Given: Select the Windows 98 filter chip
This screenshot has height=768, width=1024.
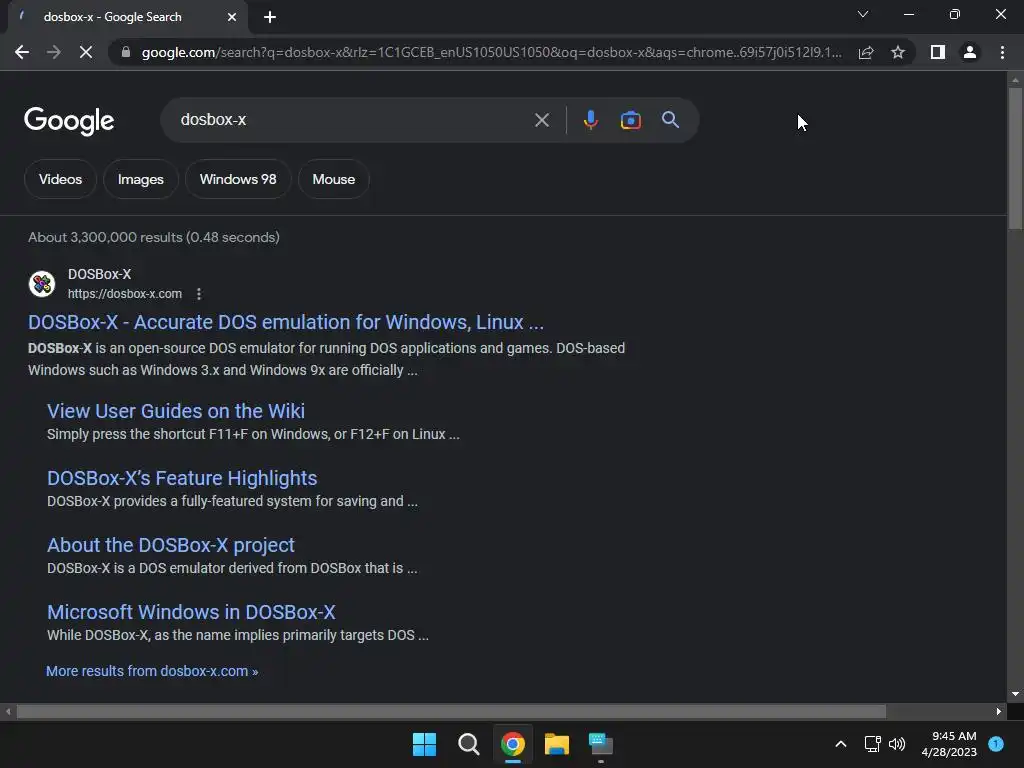Looking at the screenshot, I should (x=238, y=179).
